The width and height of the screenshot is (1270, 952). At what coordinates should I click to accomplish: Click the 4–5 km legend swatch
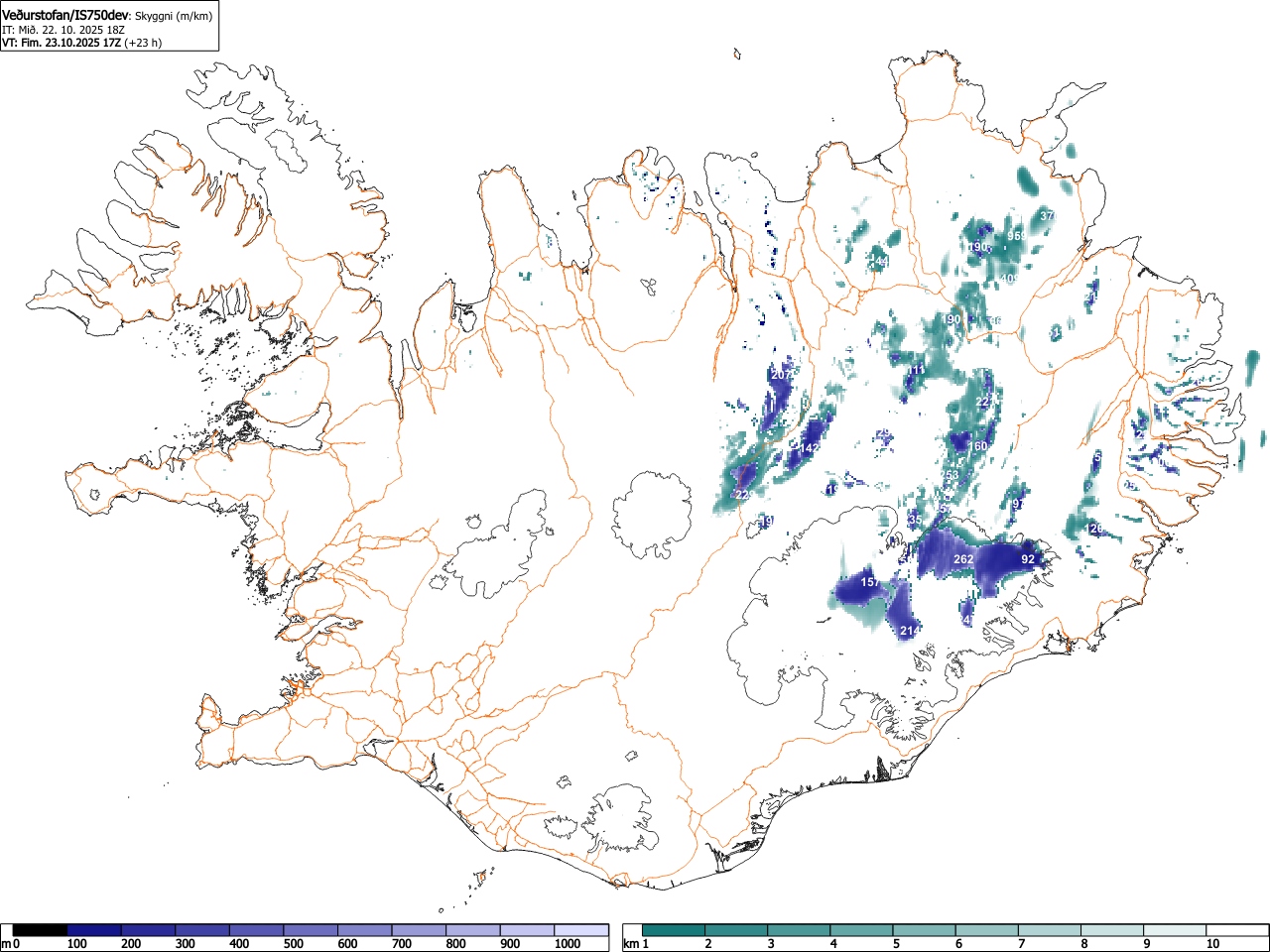coord(861,930)
